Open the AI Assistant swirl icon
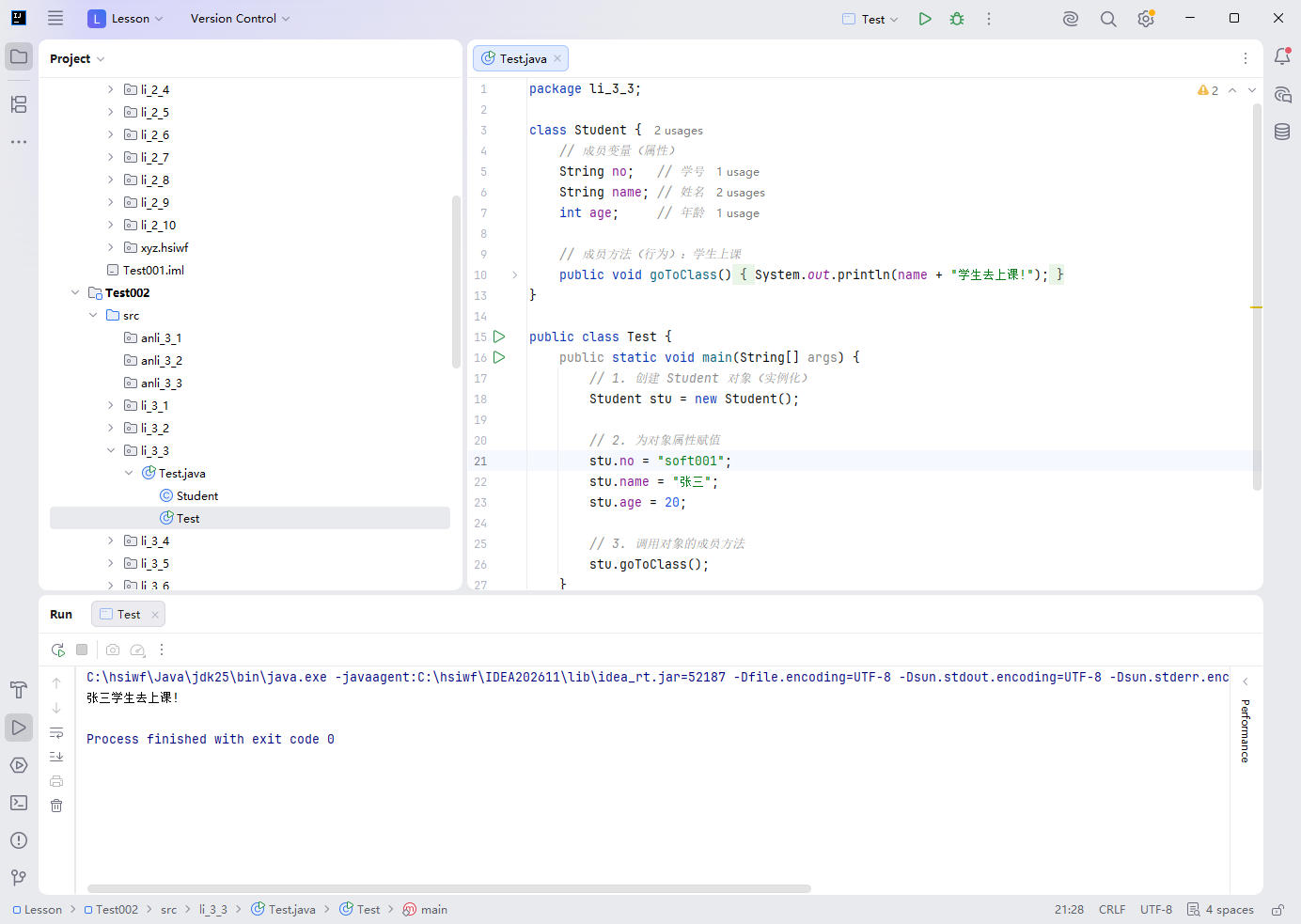Screen dimensions: 1301x924 pyautogui.click(x=1071, y=19)
